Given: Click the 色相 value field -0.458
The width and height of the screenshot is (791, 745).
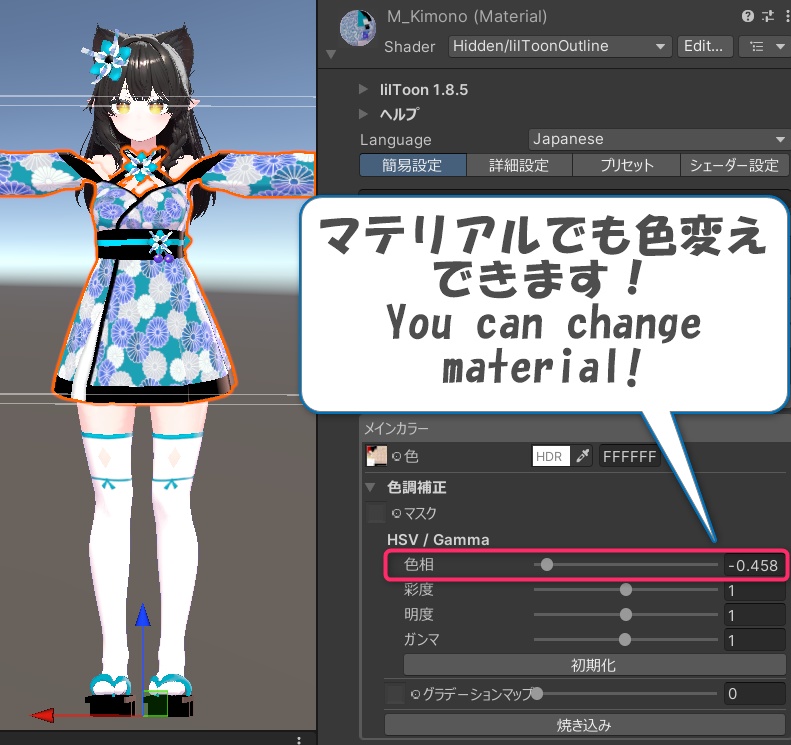Looking at the screenshot, I should click(754, 565).
